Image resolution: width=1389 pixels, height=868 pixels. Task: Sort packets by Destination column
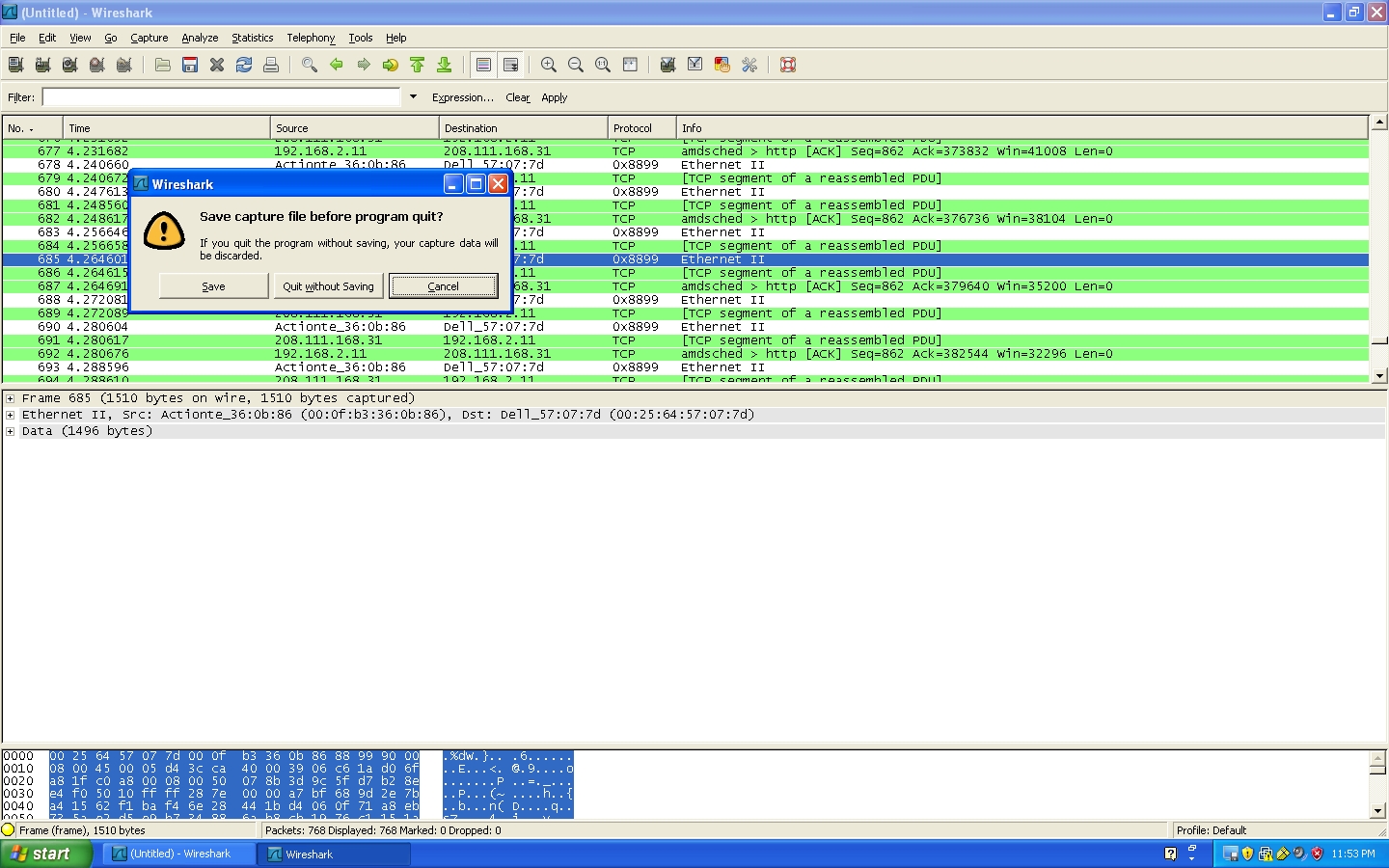click(x=524, y=127)
